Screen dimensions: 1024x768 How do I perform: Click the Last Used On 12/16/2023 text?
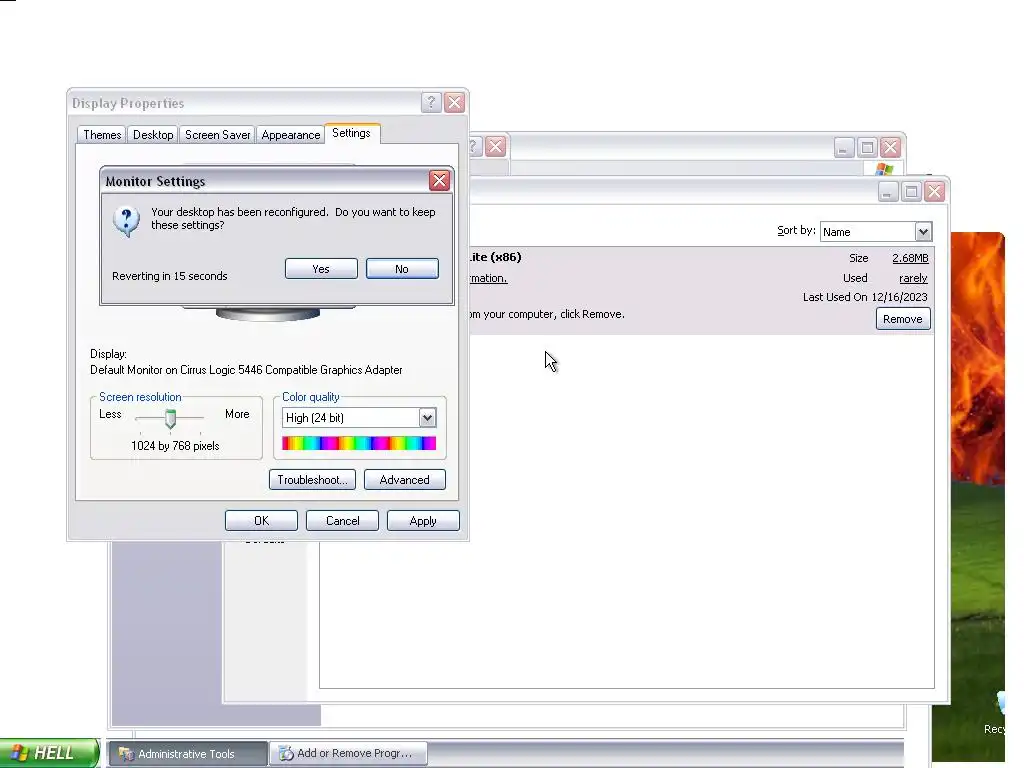(x=865, y=297)
